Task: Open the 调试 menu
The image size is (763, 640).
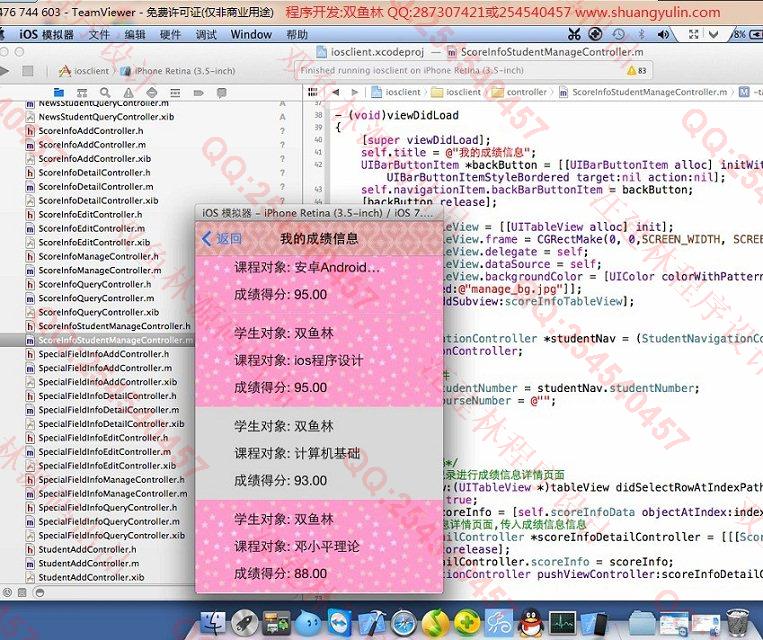Action: click(x=206, y=34)
